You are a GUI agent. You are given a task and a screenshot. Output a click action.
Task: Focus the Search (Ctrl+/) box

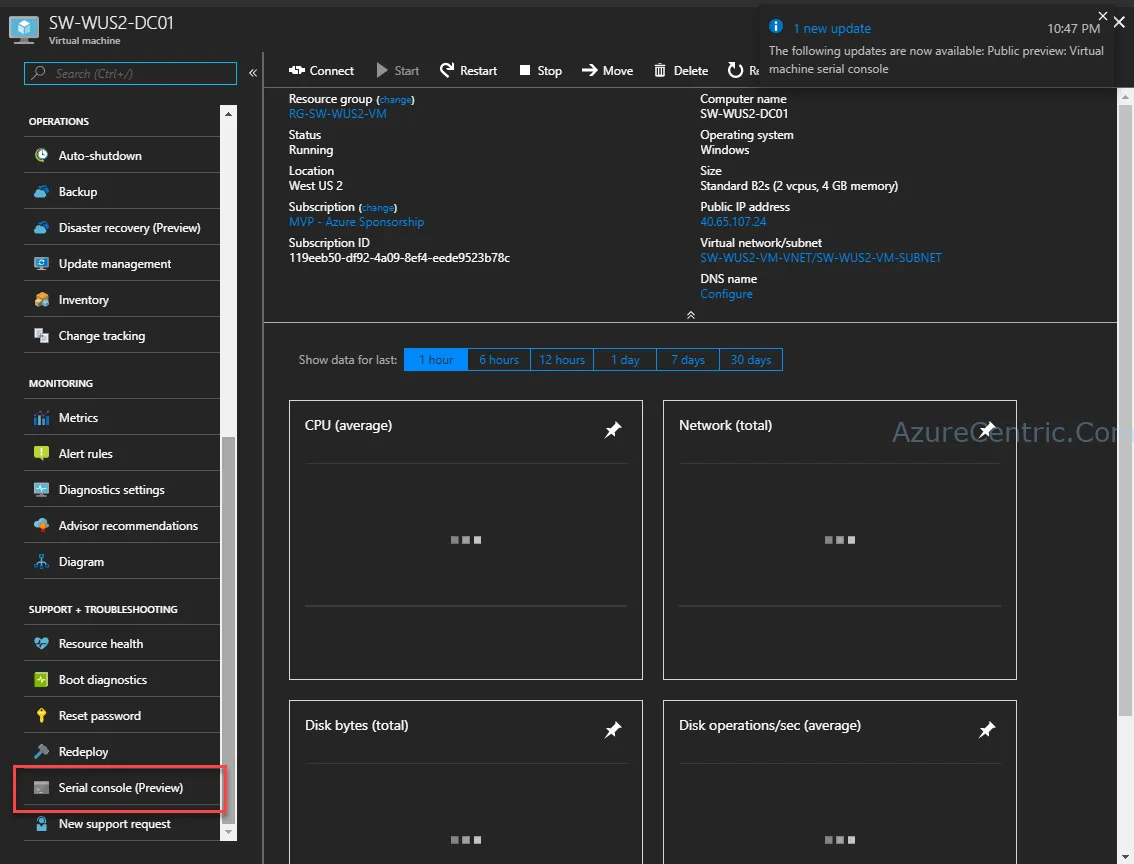click(x=130, y=73)
